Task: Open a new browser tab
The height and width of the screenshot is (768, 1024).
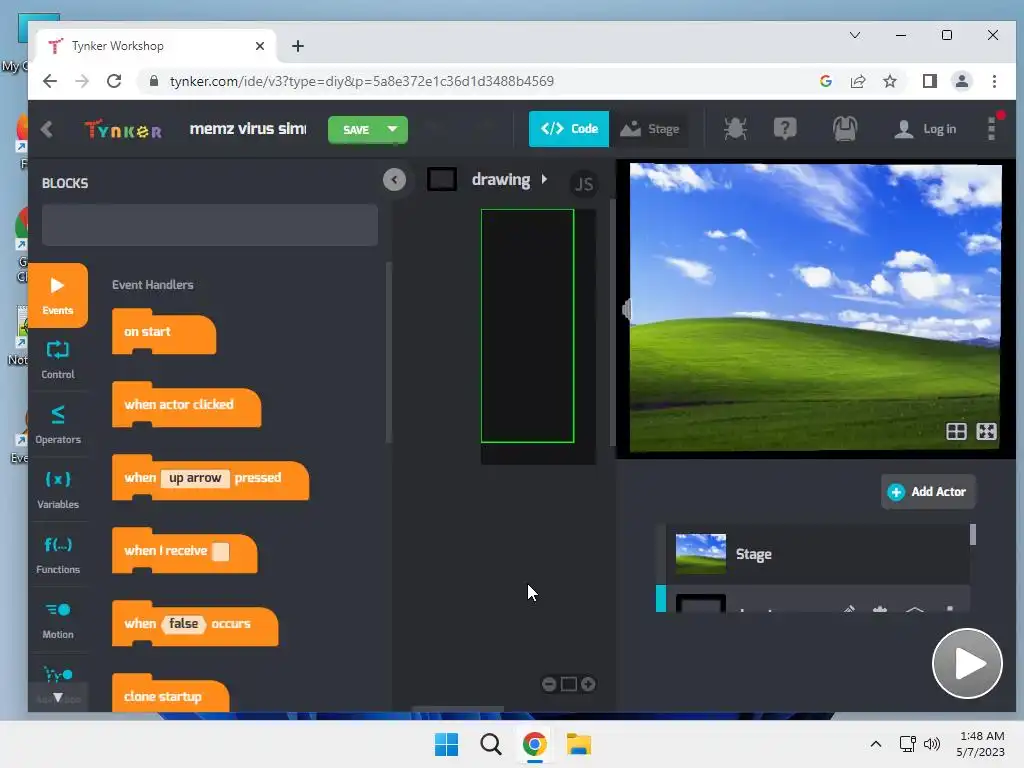Action: [298, 46]
